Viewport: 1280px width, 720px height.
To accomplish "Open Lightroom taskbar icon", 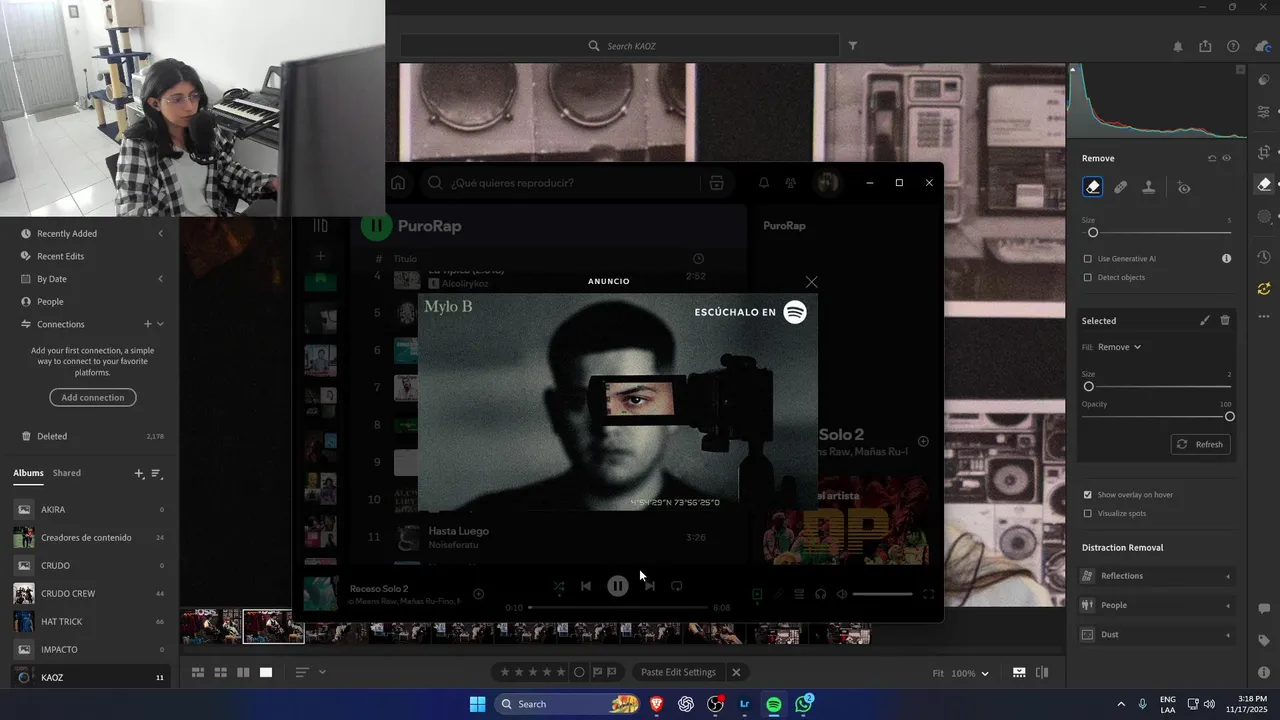I will click(745, 704).
